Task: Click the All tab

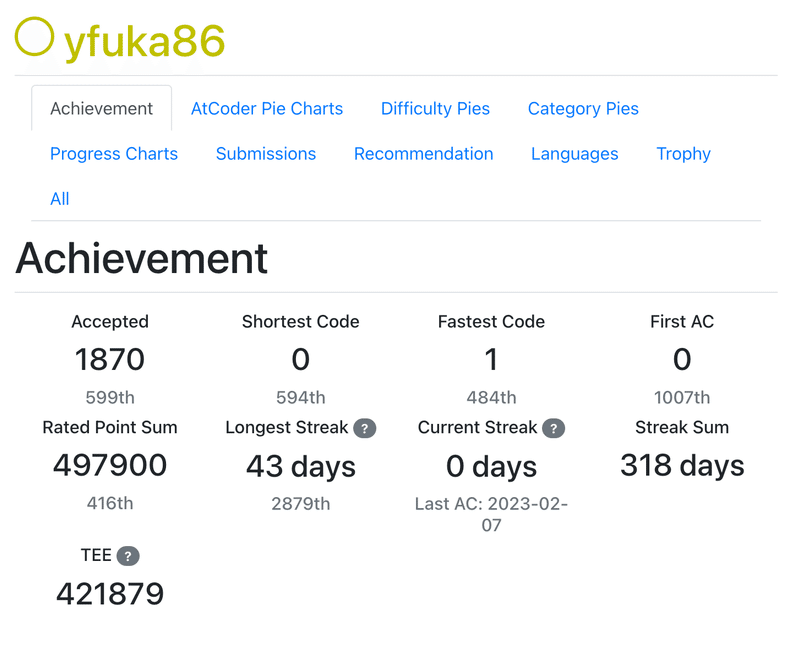Action: click(60, 199)
